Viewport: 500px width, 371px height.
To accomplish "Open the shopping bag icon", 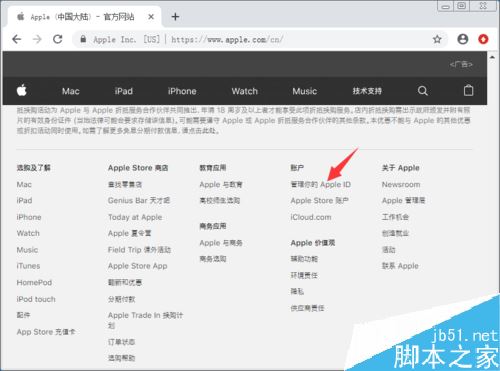I will pos(468,90).
